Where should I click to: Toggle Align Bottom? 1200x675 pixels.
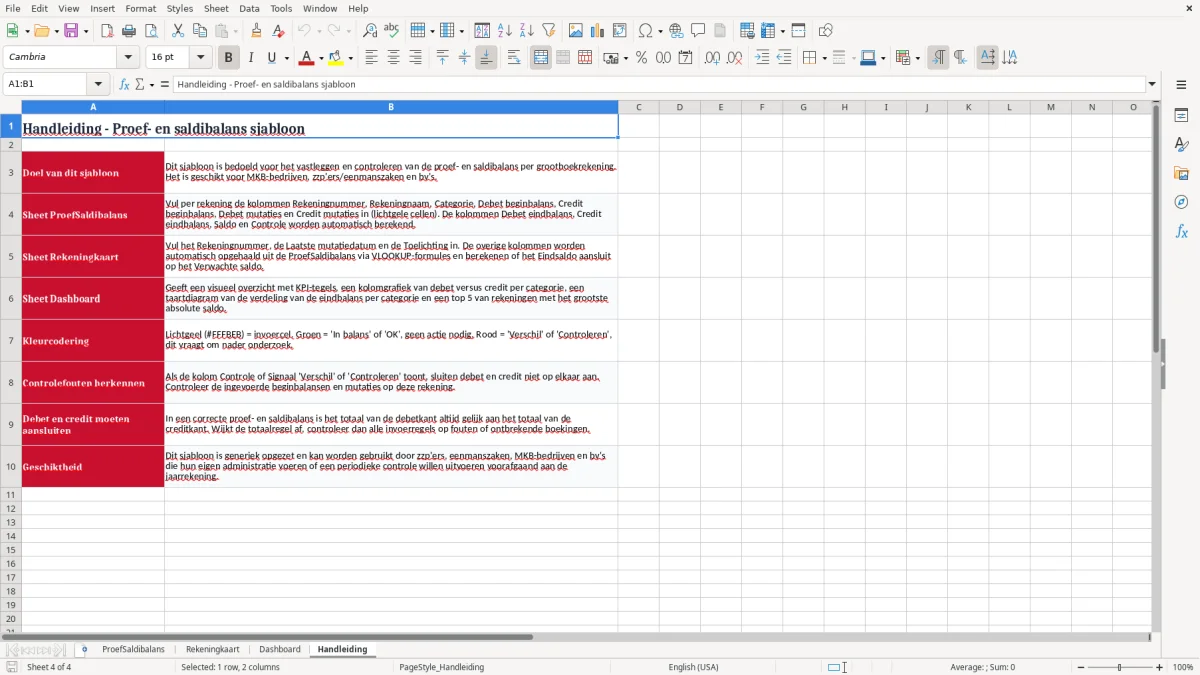point(486,58)
